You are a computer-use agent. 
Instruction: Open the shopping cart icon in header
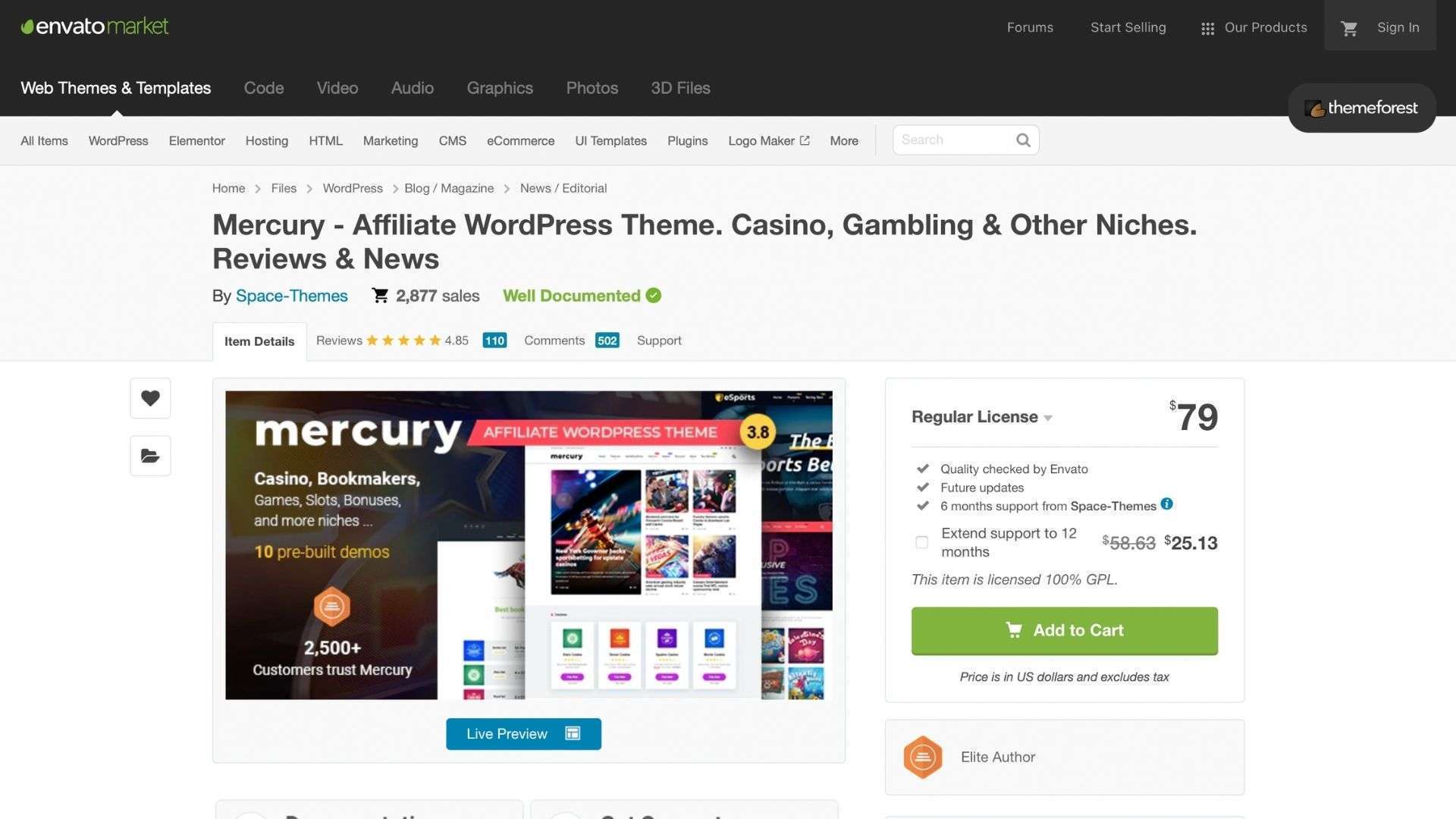[x=1349, y=28]
